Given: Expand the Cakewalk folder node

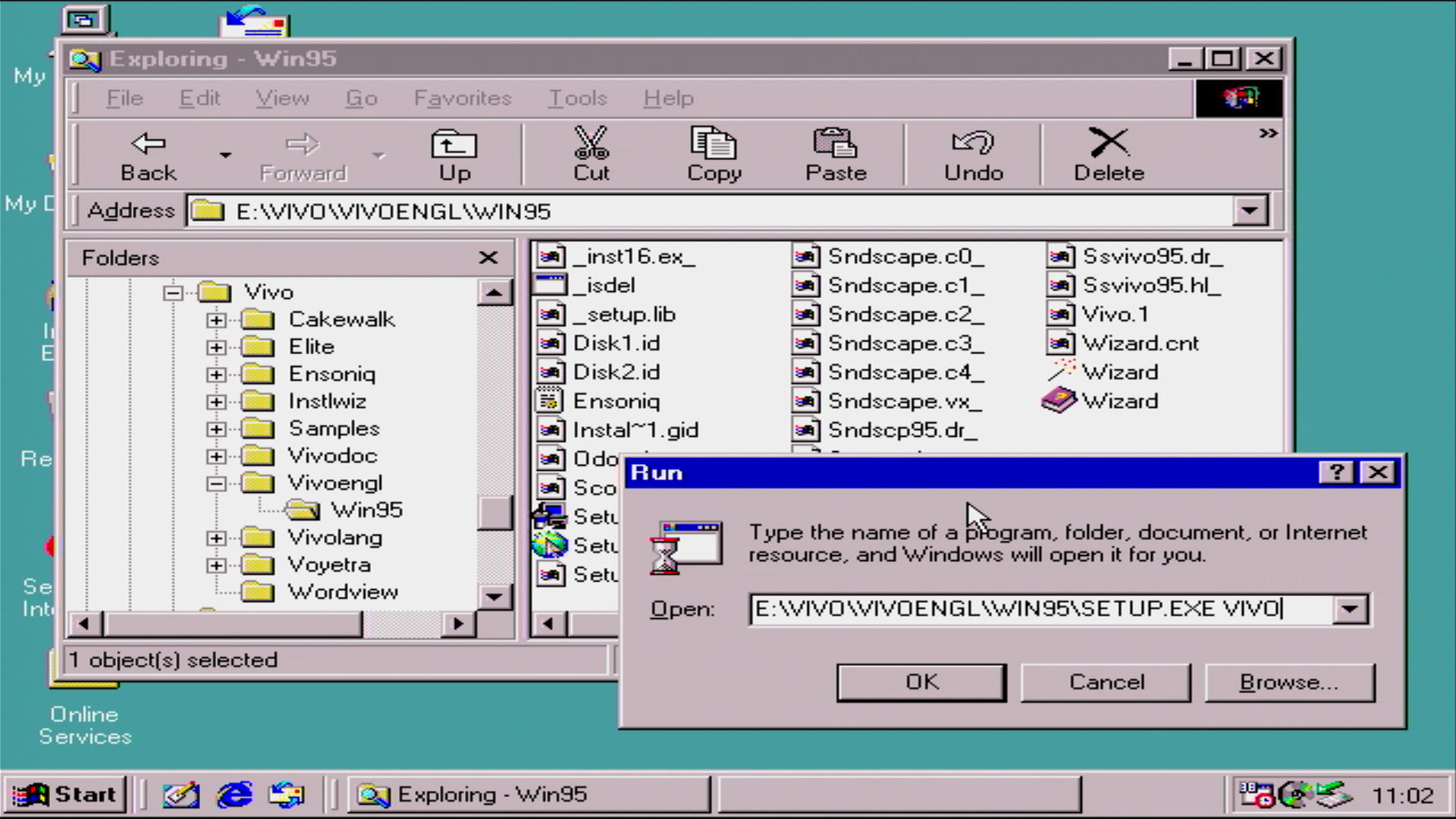Looking at the screenshot, I should [x=216, y=320].
